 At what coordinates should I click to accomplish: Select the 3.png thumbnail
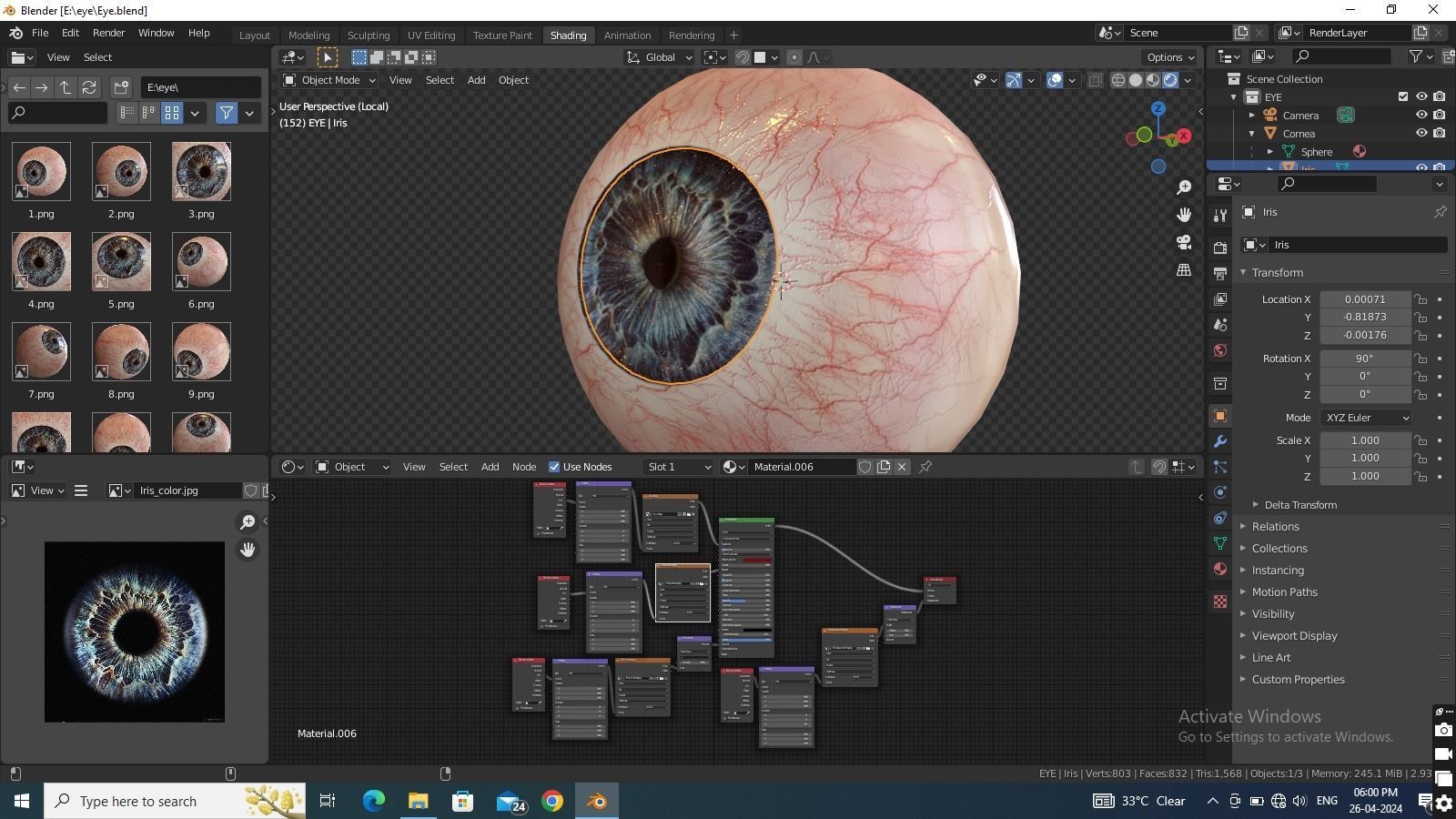click(201, 172)
